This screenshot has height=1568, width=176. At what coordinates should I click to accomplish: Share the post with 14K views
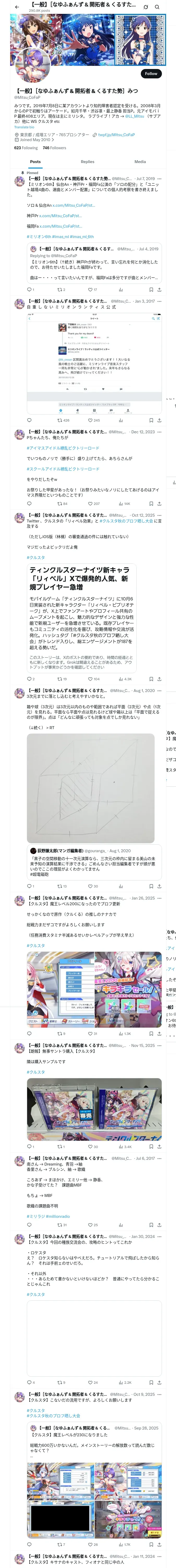[159, 503]
